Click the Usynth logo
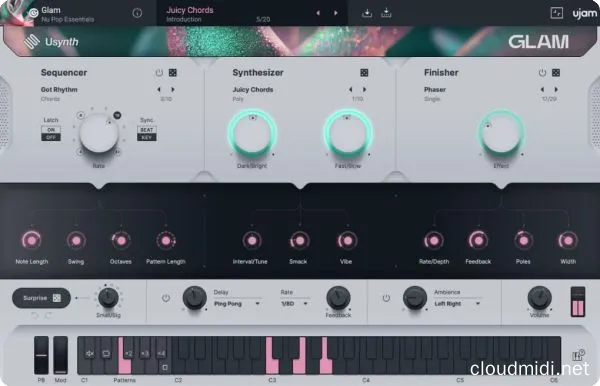The height and width of the screenshot is (386, 600). coord(51,41)
